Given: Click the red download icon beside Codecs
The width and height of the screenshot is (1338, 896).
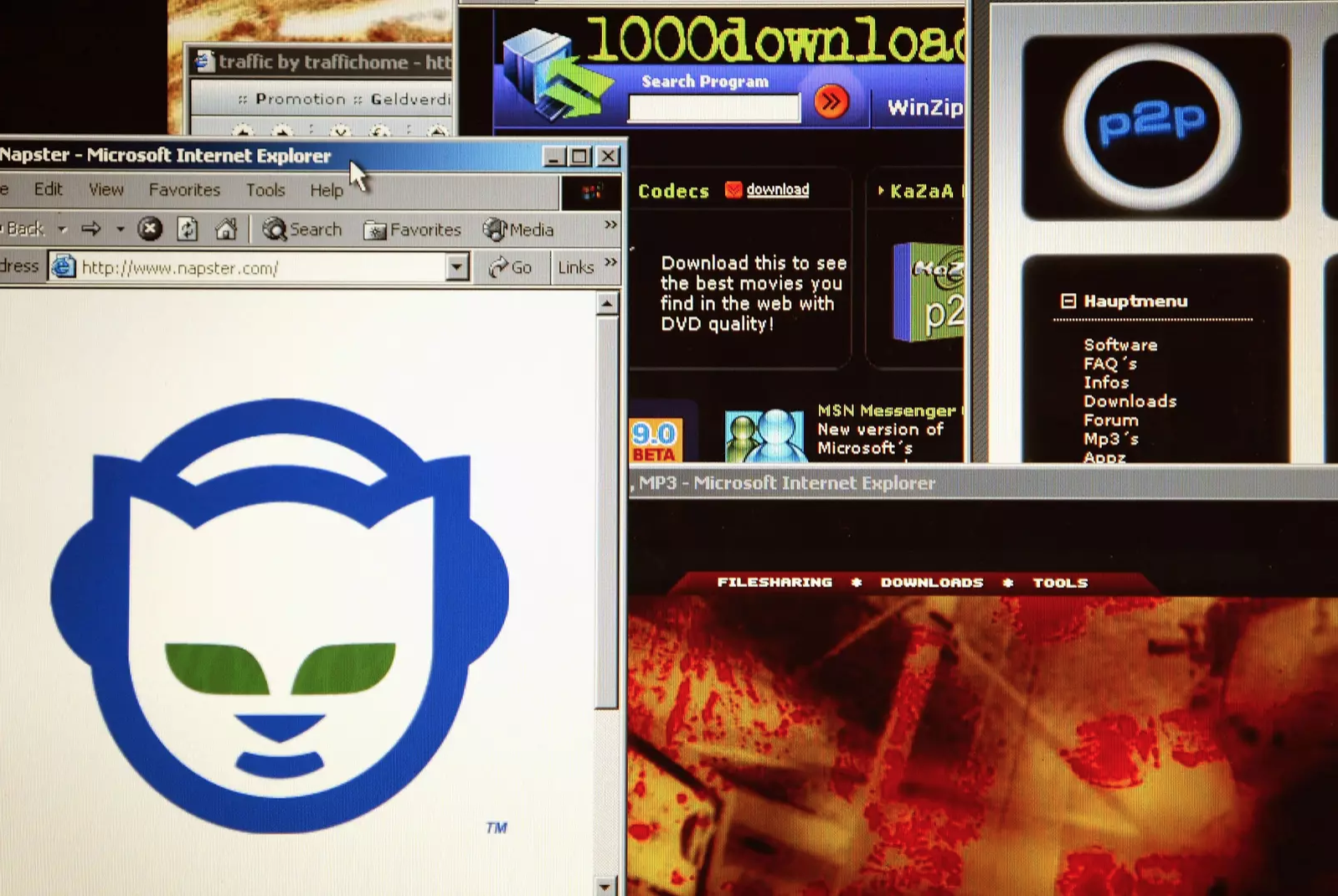Looking at the screenshot, I should click(733, 189).
